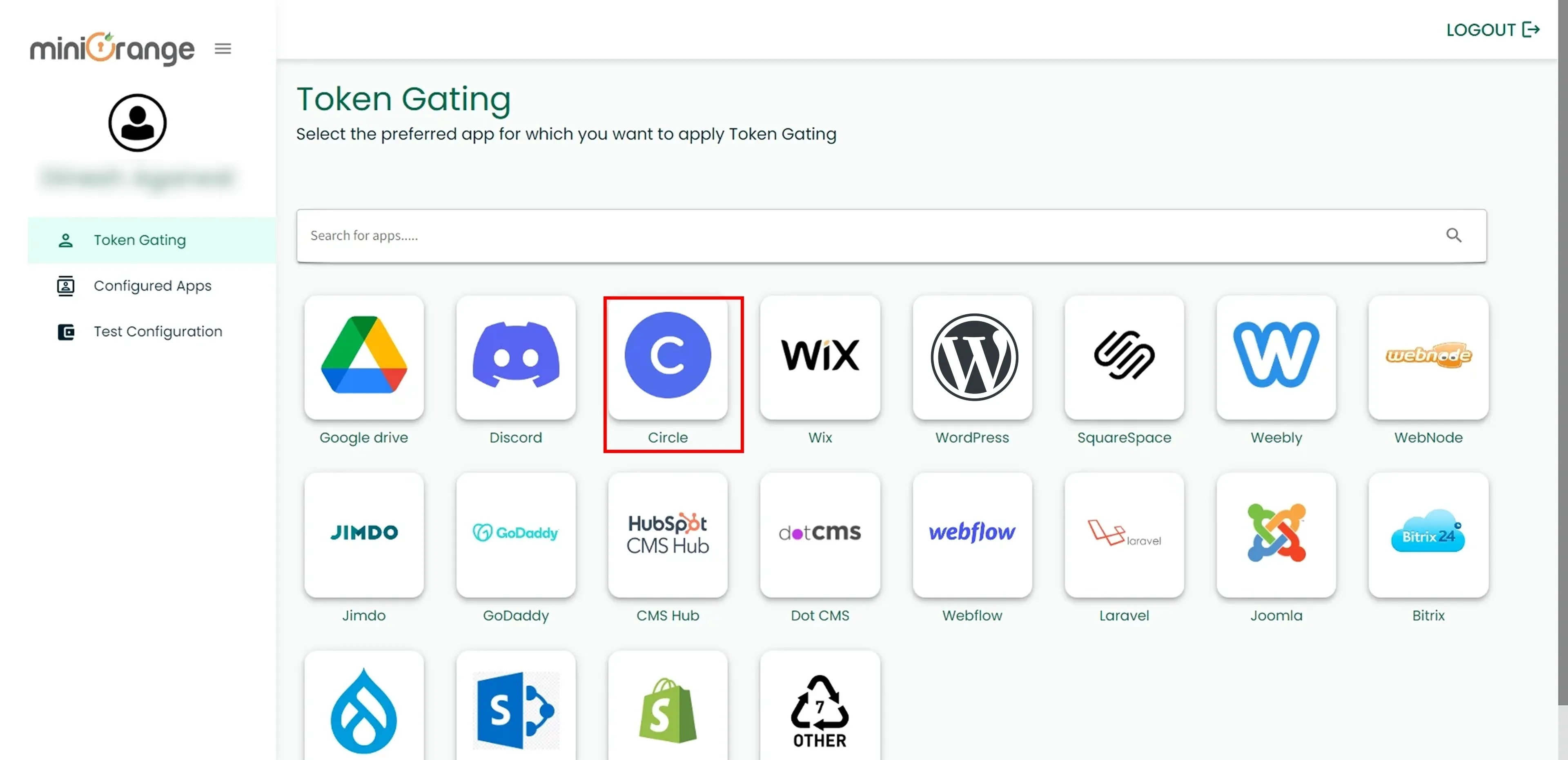
Task: Open the Circle app tile
Action: coord(668,357)
